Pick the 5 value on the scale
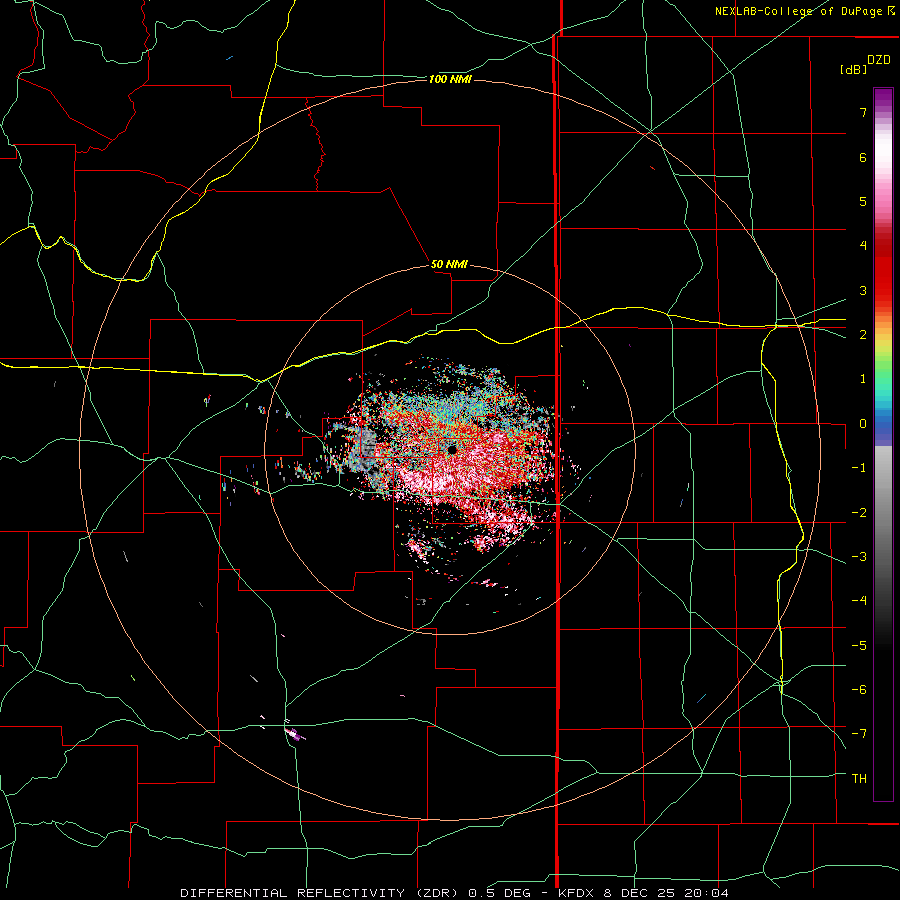 click(863, 201)
